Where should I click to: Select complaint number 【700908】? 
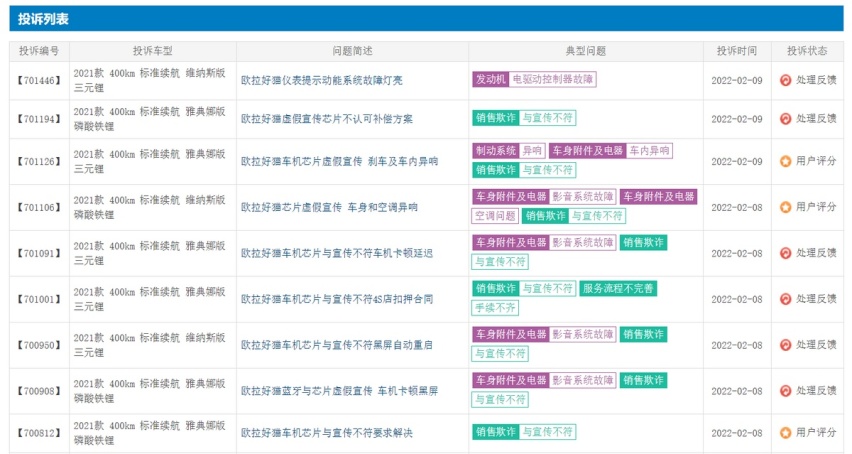[x=39, y=390]
